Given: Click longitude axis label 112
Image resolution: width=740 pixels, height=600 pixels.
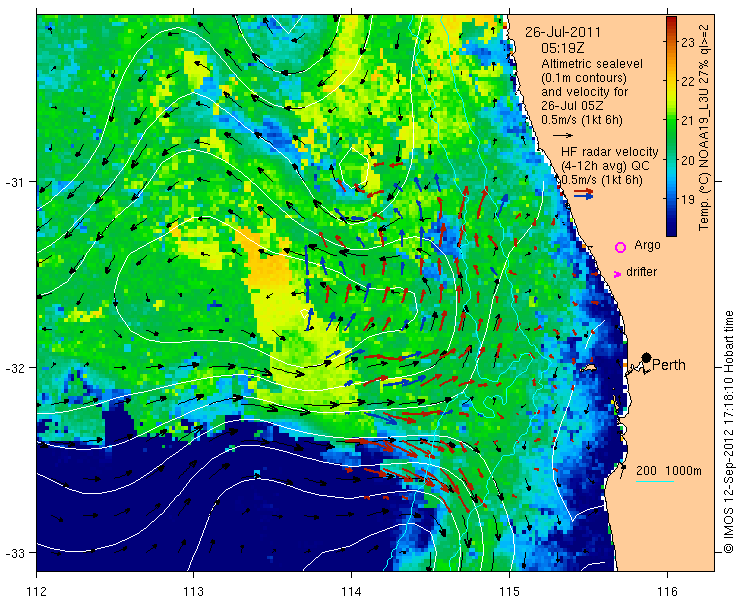Looking at the screenshot, I should point(37,591).
